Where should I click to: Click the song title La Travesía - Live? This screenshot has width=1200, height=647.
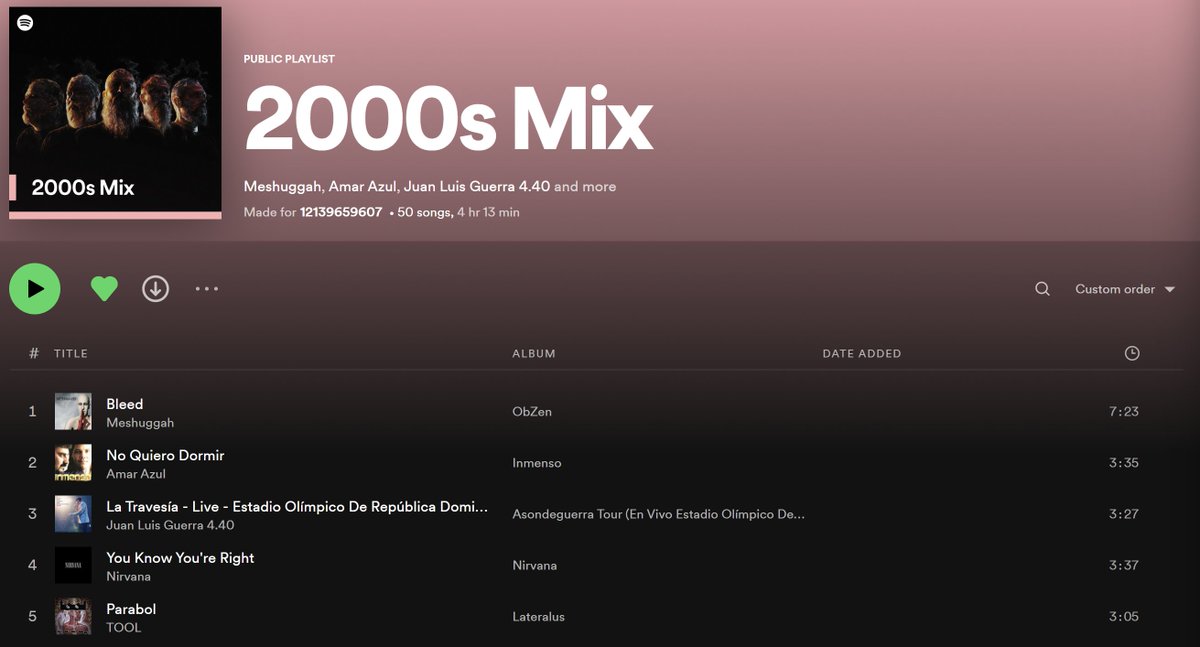[297, 506]
